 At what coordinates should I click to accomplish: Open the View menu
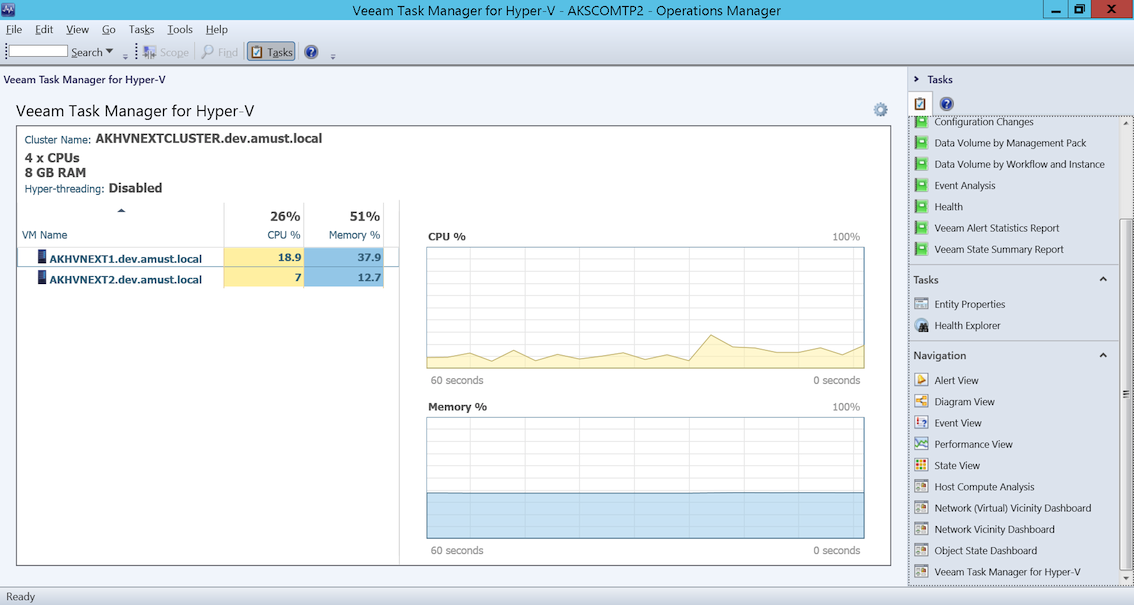[x=77, y=30]
